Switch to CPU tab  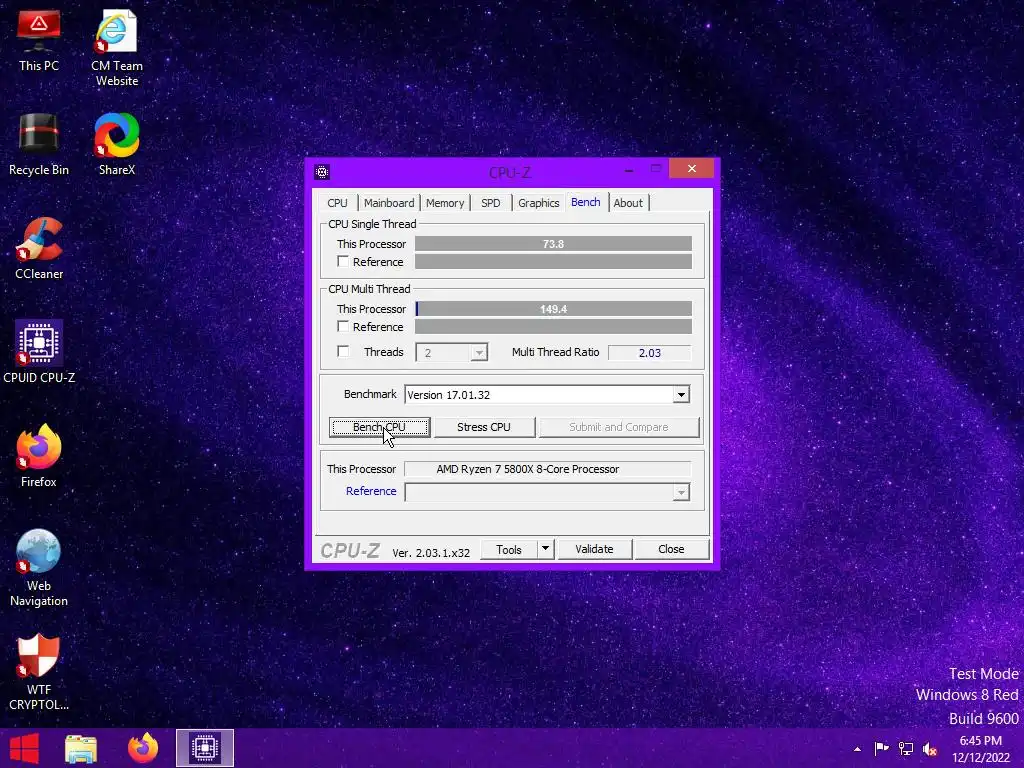(337, 203)
